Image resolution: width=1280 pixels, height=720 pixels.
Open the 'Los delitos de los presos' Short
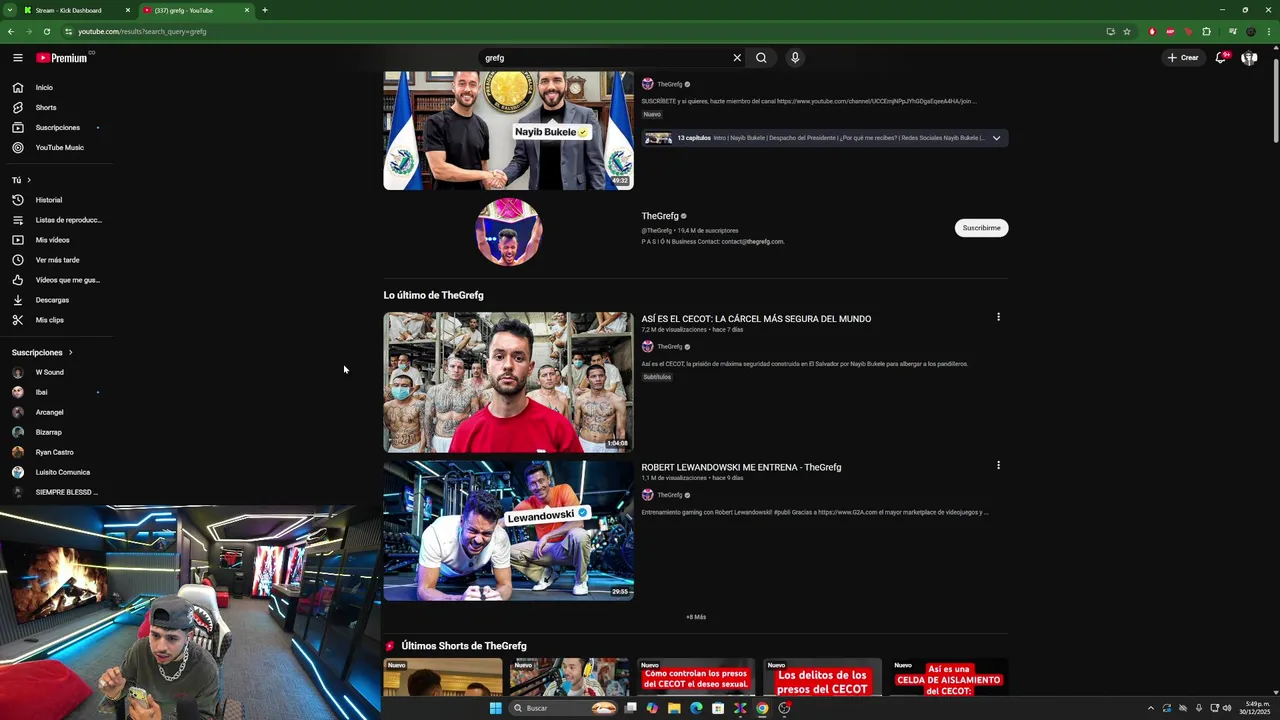click(822, 677)
